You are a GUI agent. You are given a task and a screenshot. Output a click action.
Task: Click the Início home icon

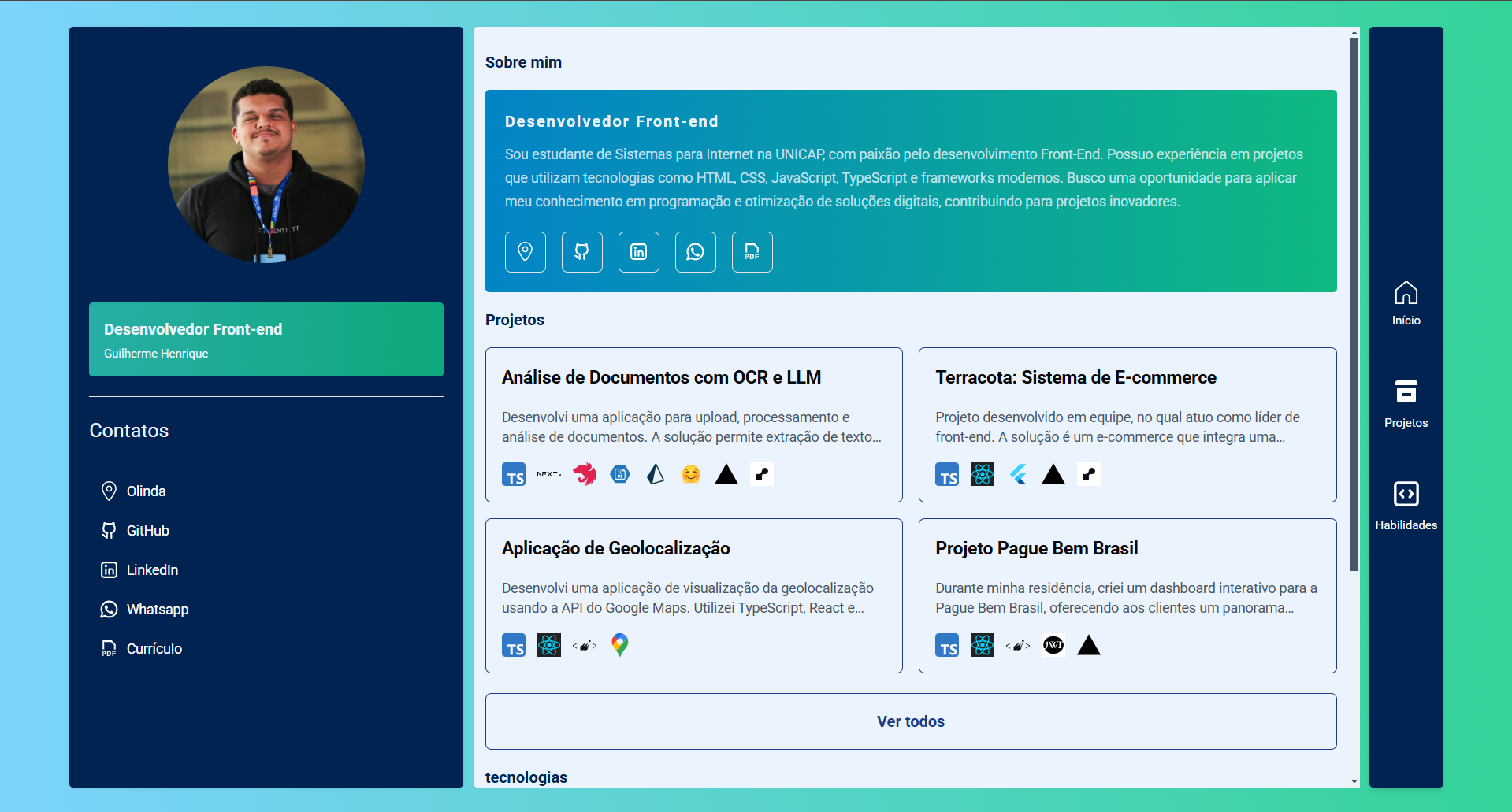[1406, 303]
